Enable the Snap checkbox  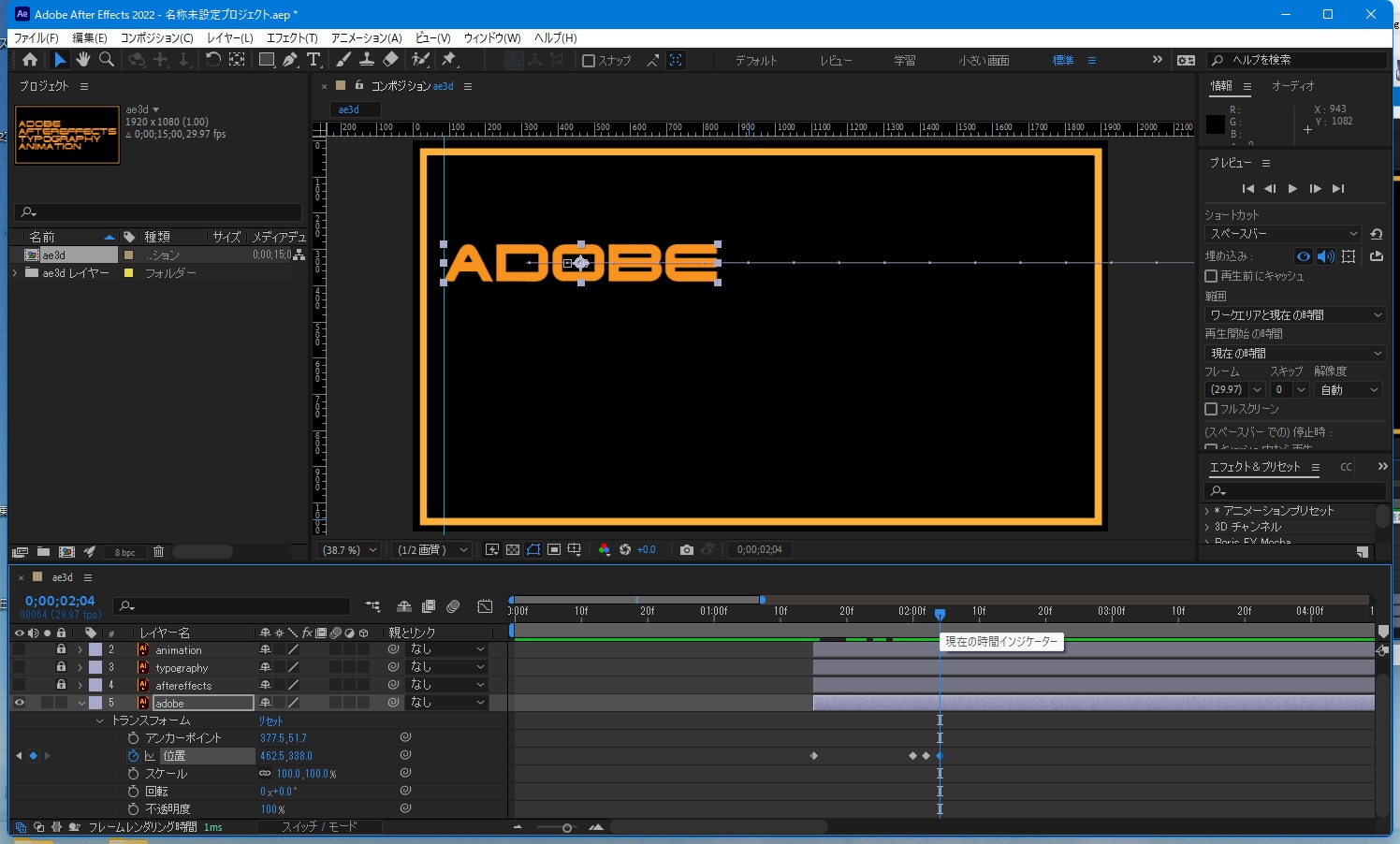click(x=589, y=61)
